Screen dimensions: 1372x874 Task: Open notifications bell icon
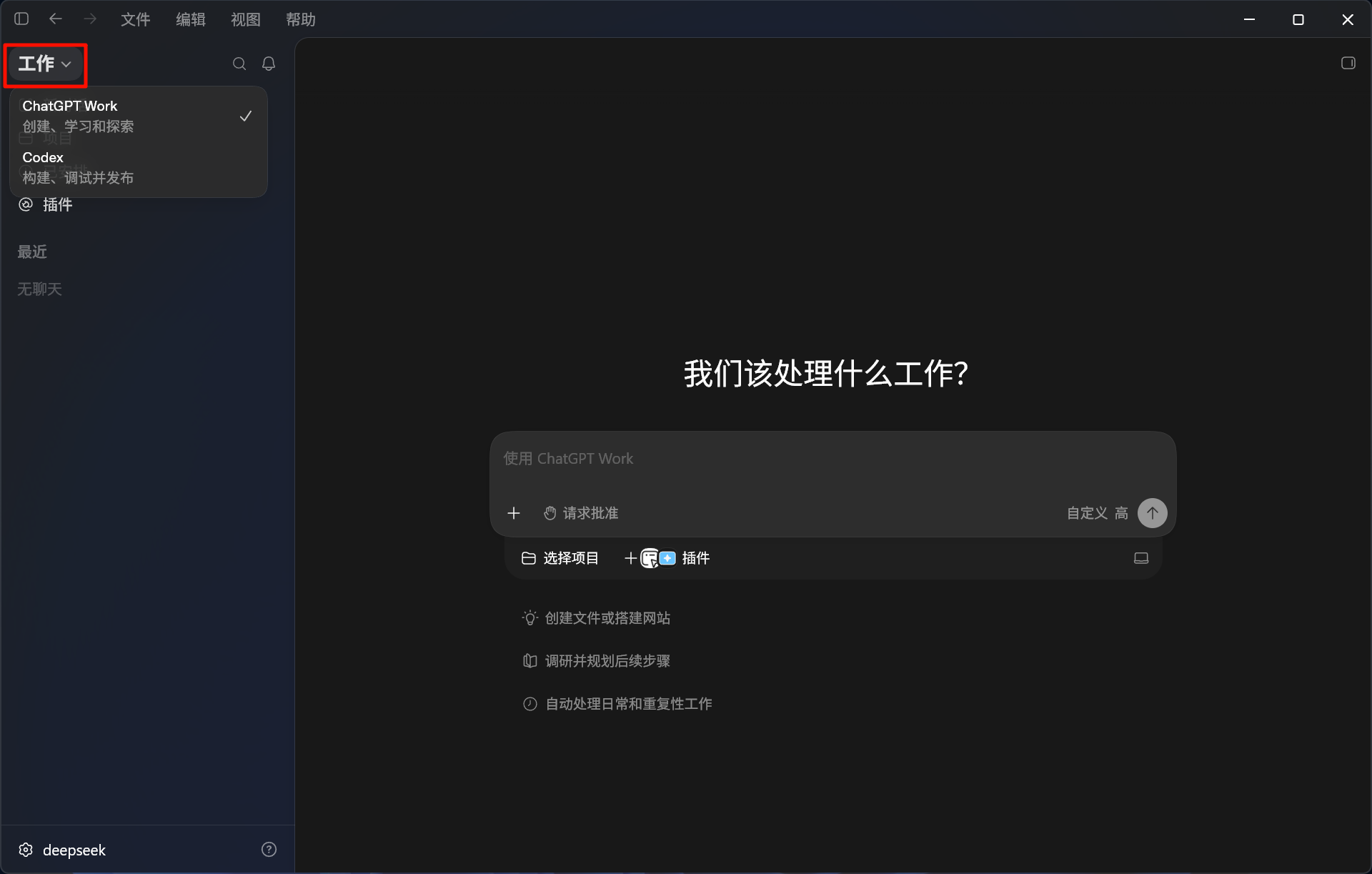(x=269, y=64)
